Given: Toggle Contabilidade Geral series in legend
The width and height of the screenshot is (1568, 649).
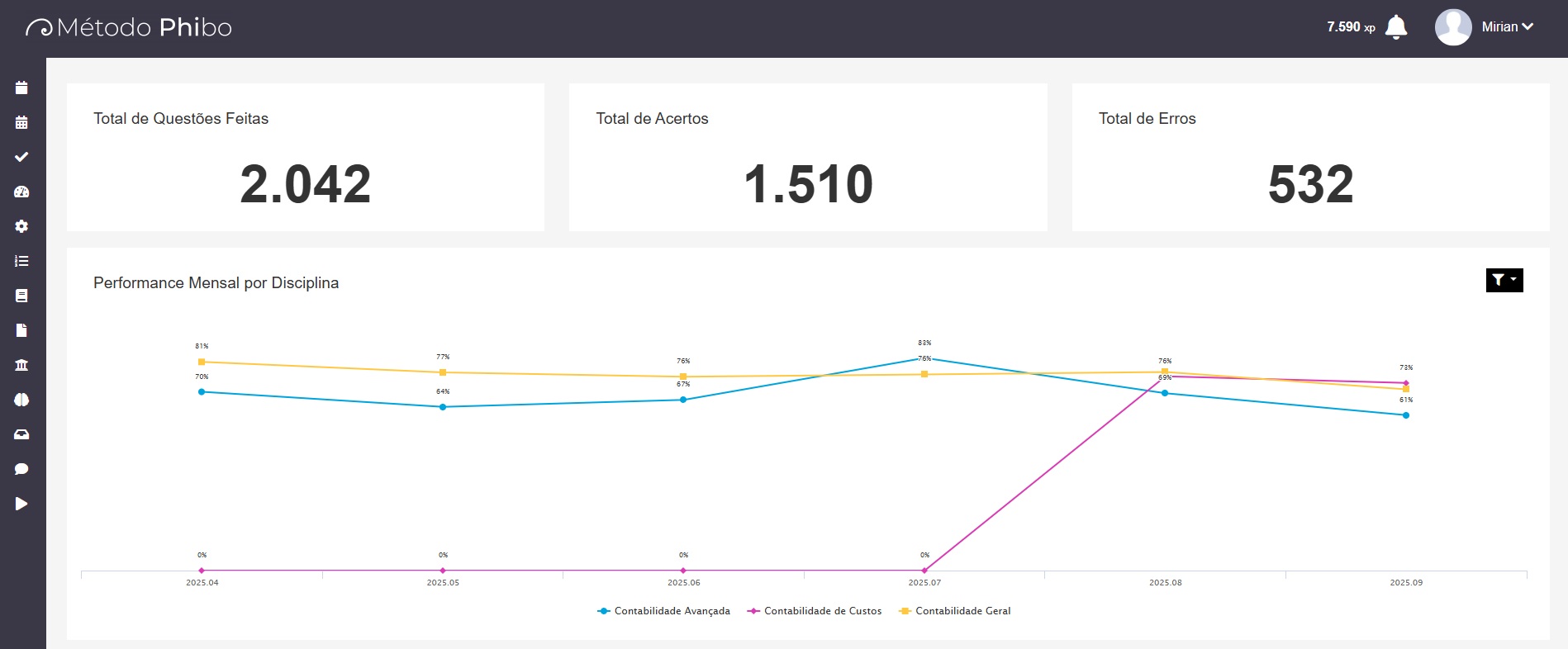Looking at the screenshot, I should [x=954, y=611].
